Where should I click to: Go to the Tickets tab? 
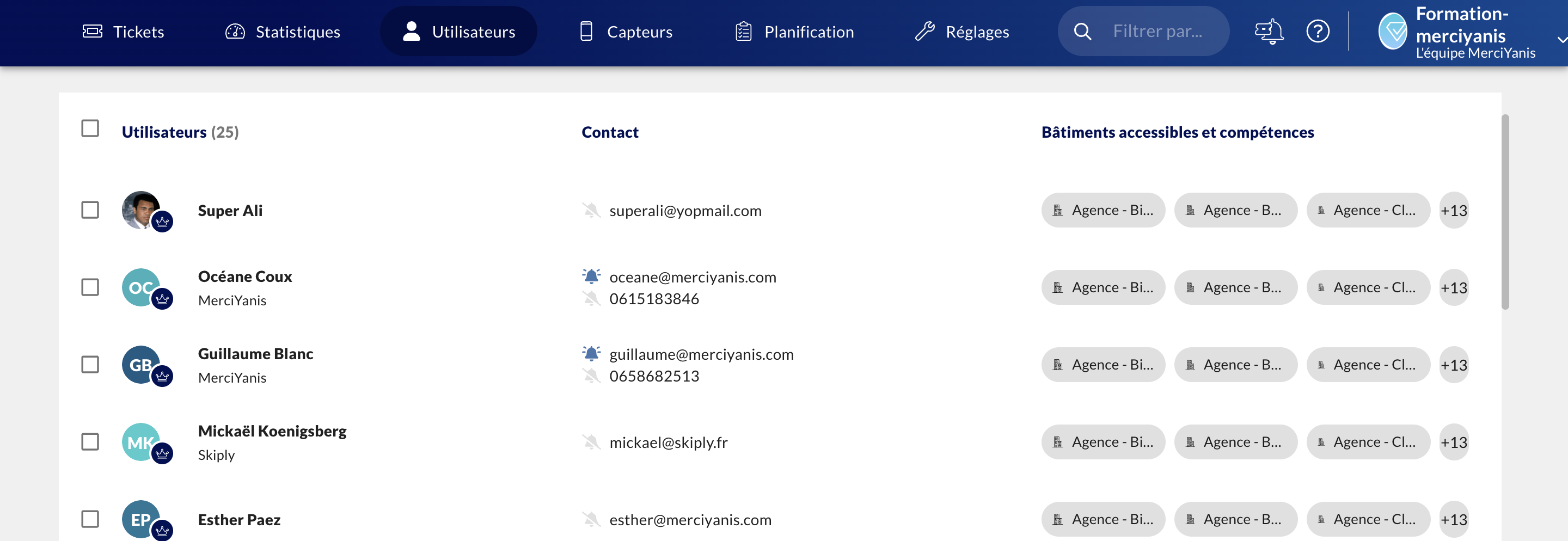[124, 32]
